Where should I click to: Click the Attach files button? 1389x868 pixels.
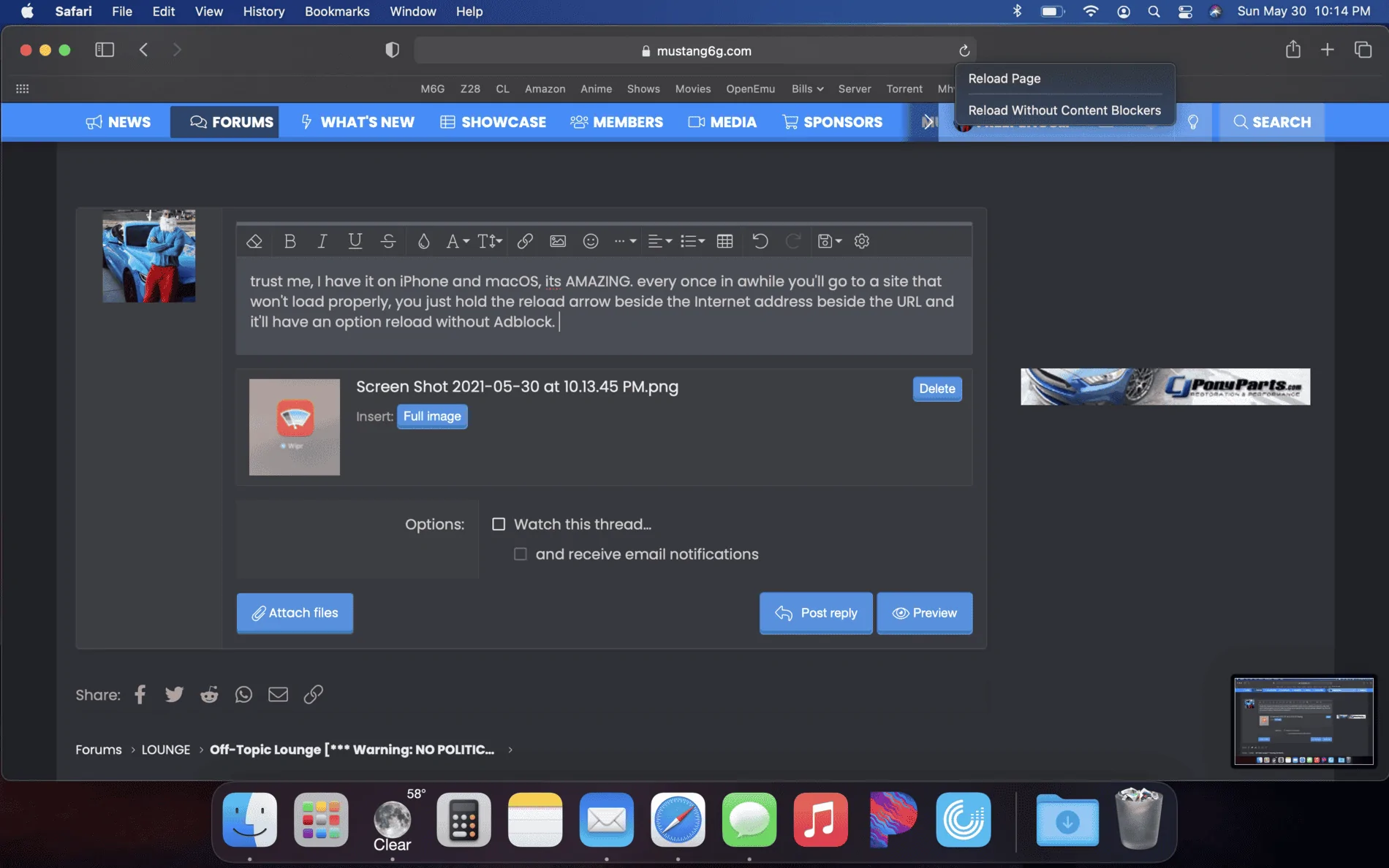(x=295, y=613)
